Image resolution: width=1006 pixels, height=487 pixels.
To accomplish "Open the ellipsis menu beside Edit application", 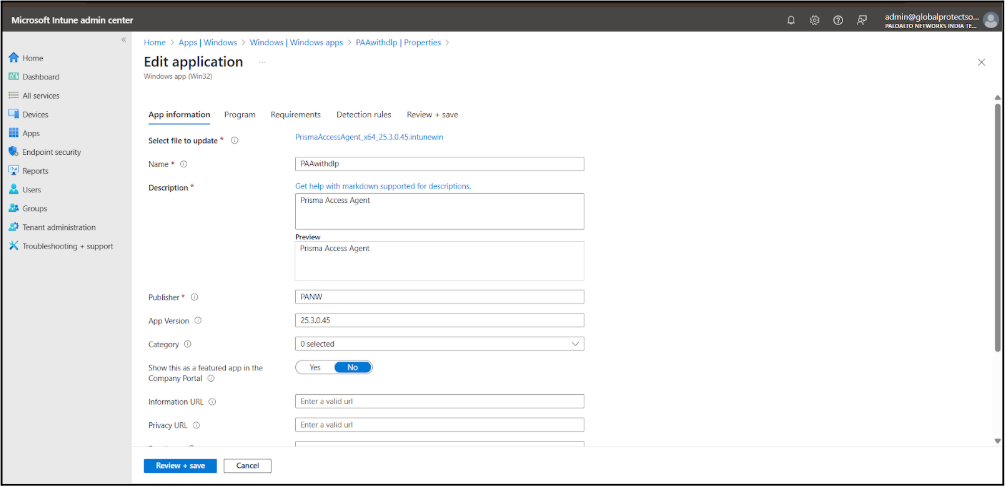I will [x=262, y=62].
